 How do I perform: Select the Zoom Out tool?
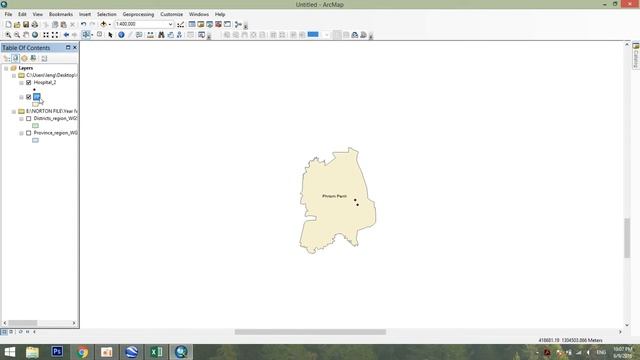click(x=17, y=35)
